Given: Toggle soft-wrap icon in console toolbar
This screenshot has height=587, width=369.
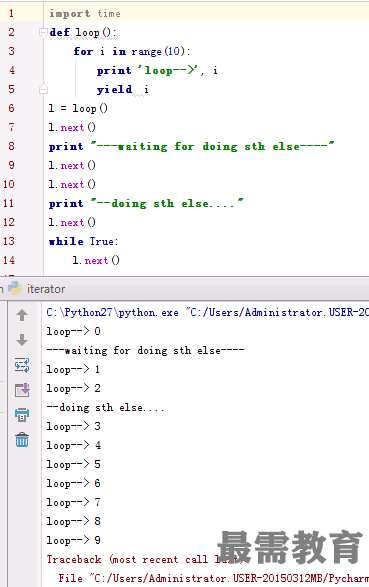Looking at the screenshot, I should (22, 365).
